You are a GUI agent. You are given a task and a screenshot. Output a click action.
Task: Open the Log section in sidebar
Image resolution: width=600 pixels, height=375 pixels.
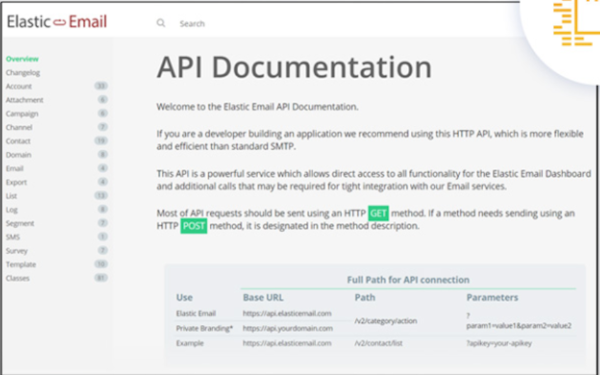(11, 210)
